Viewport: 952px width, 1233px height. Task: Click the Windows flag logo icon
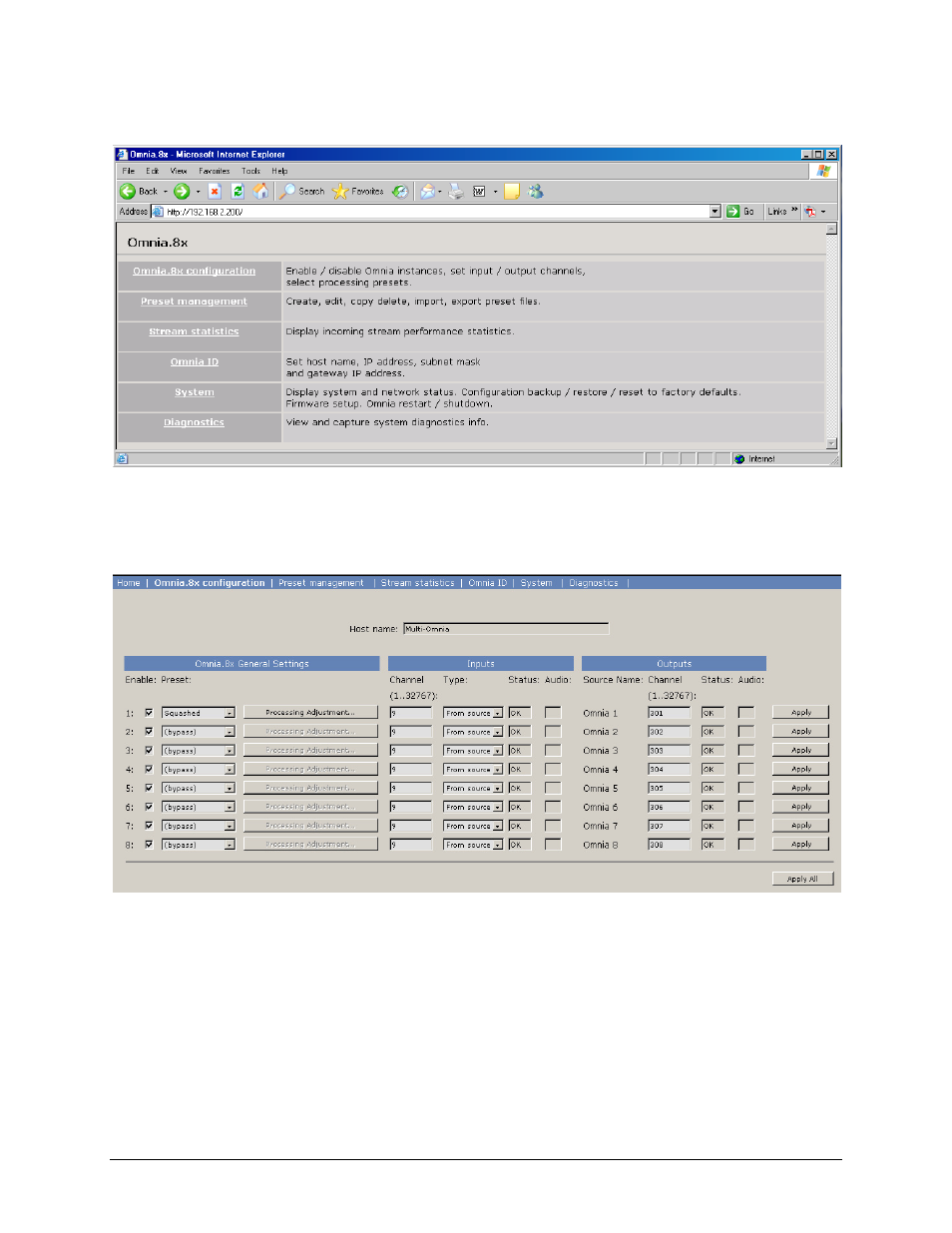point(823,171)
